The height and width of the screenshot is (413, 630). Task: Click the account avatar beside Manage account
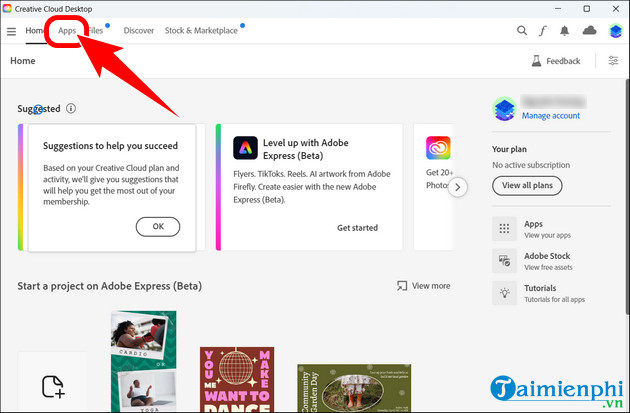point(504,108)
